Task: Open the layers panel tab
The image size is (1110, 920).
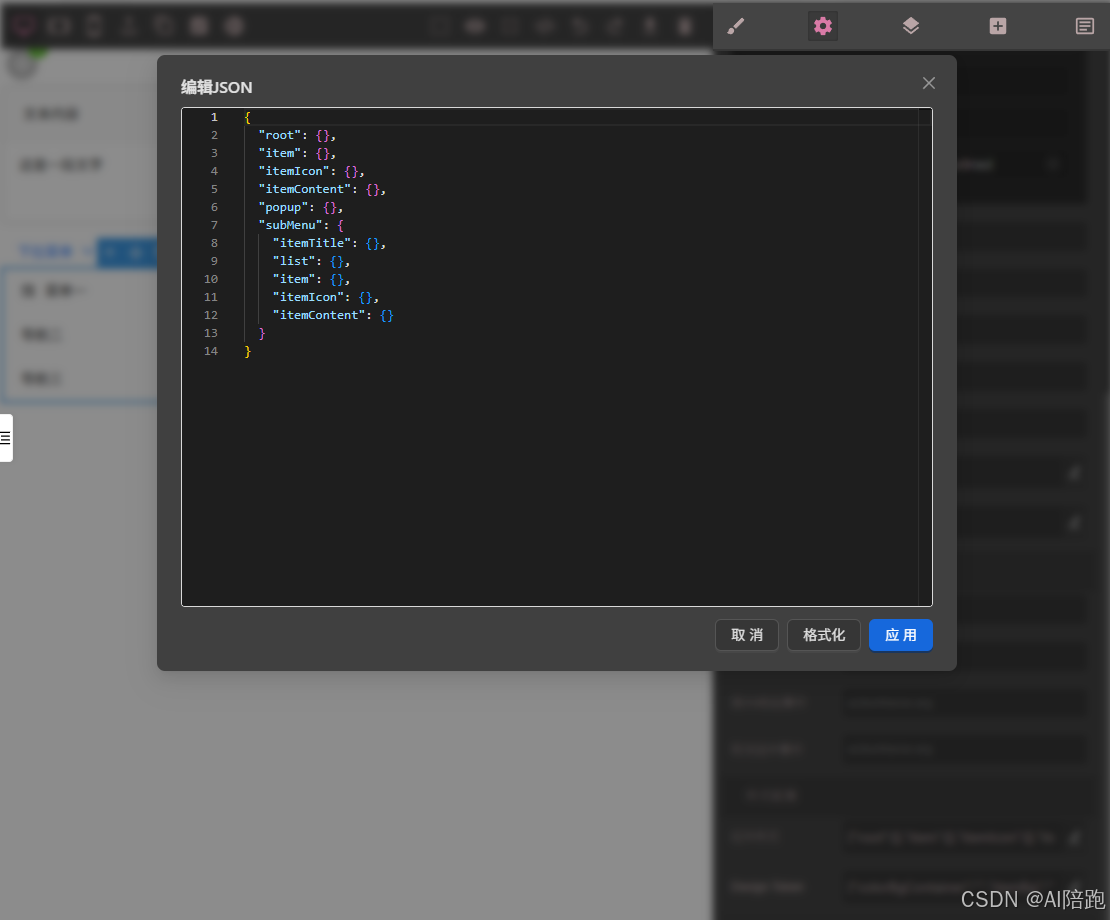Action: coord(910,26)
